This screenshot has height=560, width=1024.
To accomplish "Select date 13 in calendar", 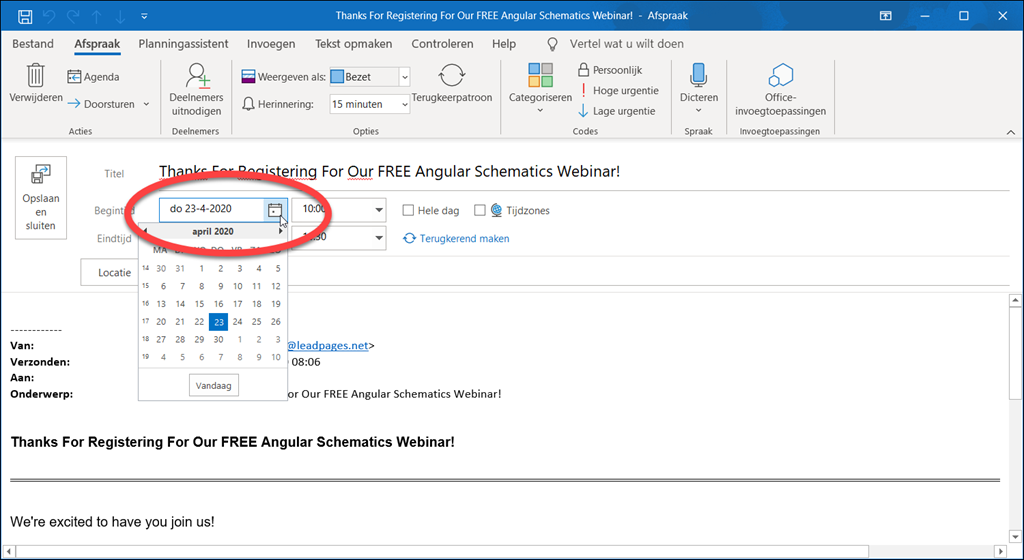I will click(161, 304).
